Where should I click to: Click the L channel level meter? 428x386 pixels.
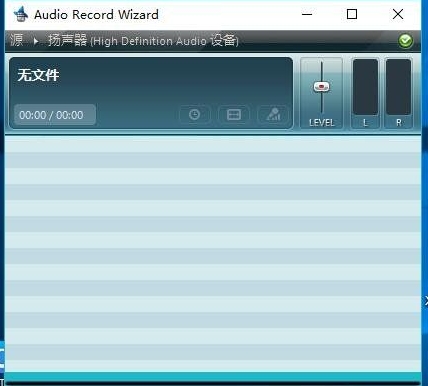pyautogui.click(x=365, y=87)
